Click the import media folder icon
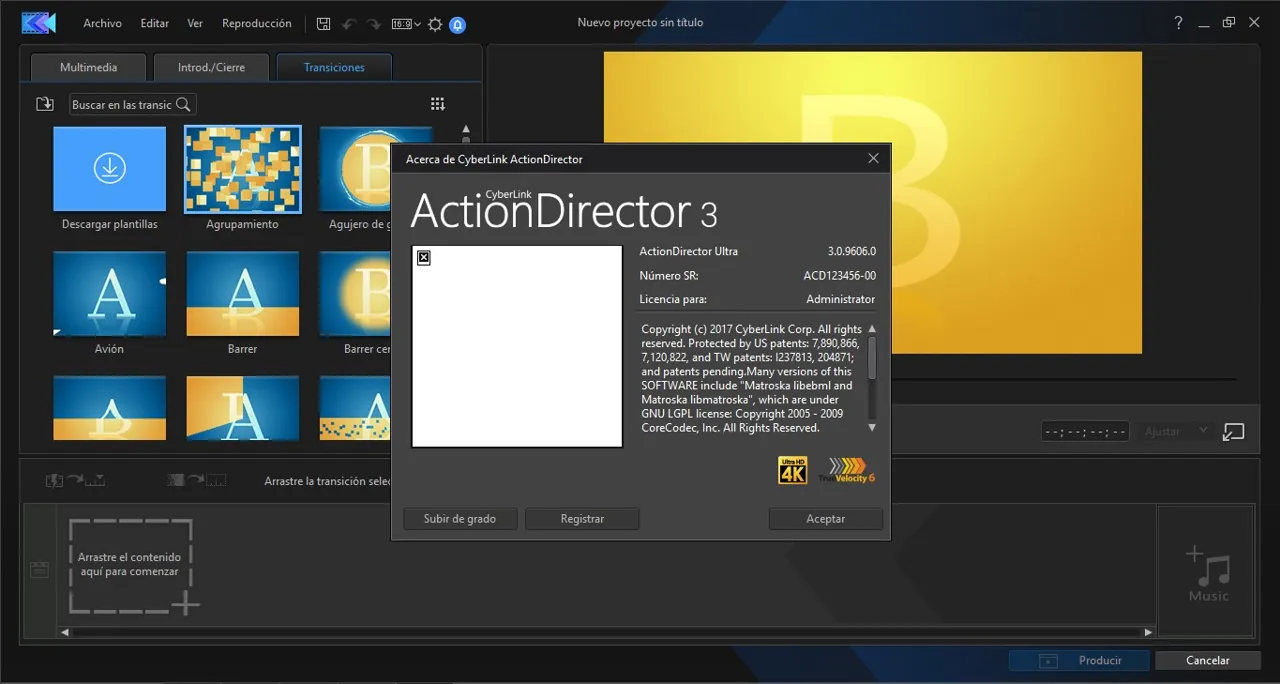The width and height of the screenshot is (1280, 684). pos(44,104)
